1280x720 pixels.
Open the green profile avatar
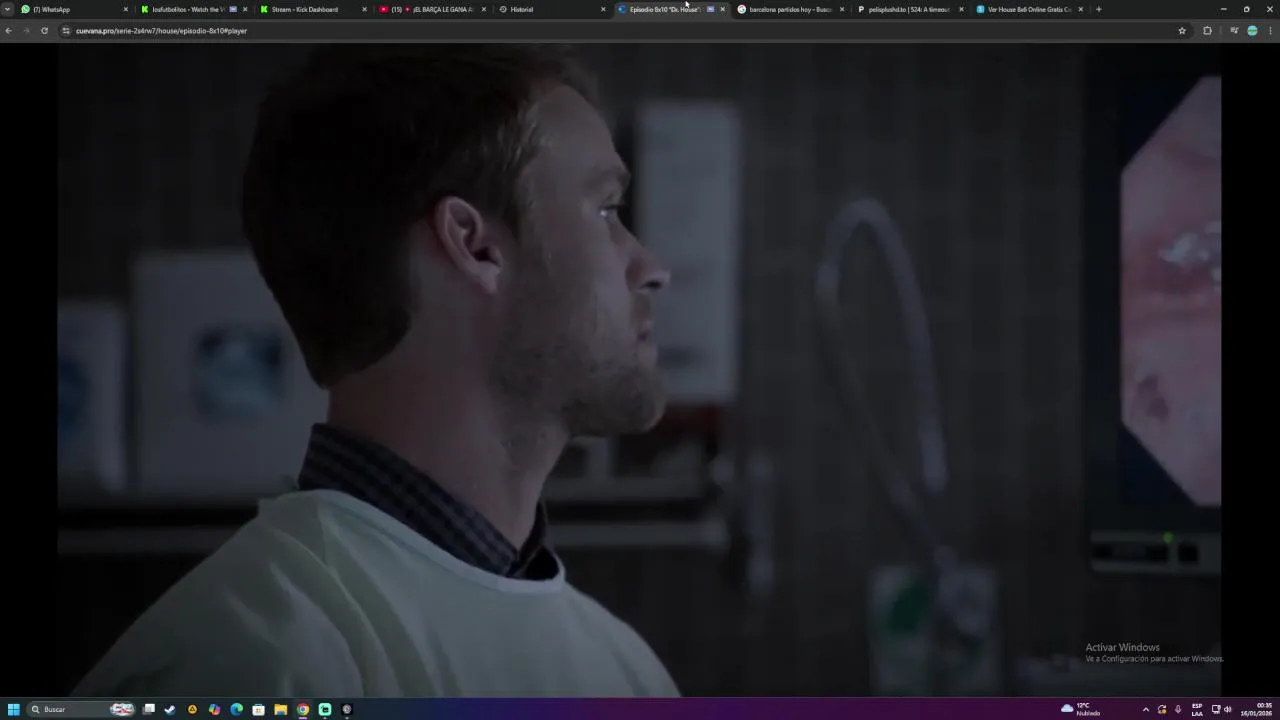[1252, 31]
